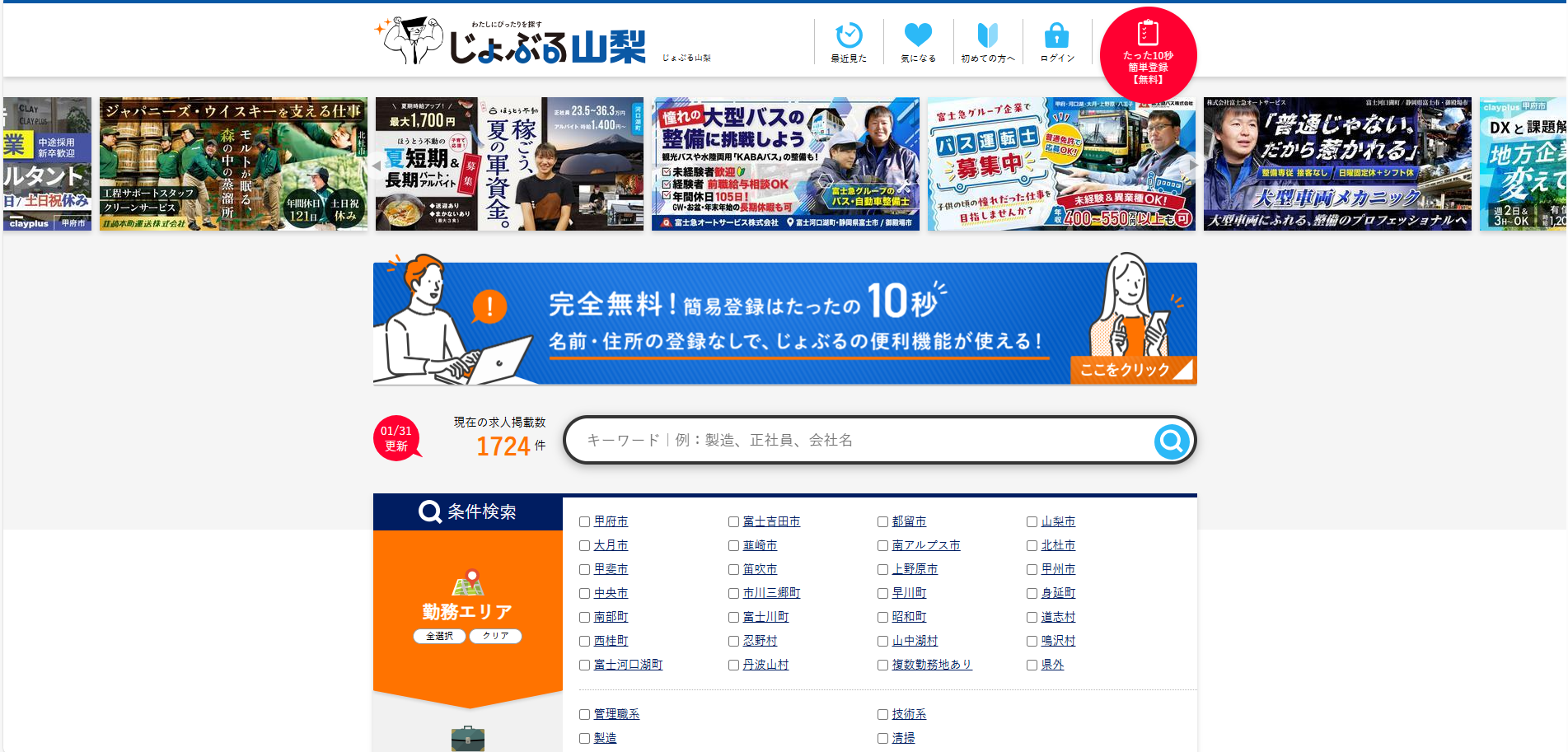This screenshot has height=752, width=1568.
Task: Click the ここをクリック banner button
Action: (1130, 370)
